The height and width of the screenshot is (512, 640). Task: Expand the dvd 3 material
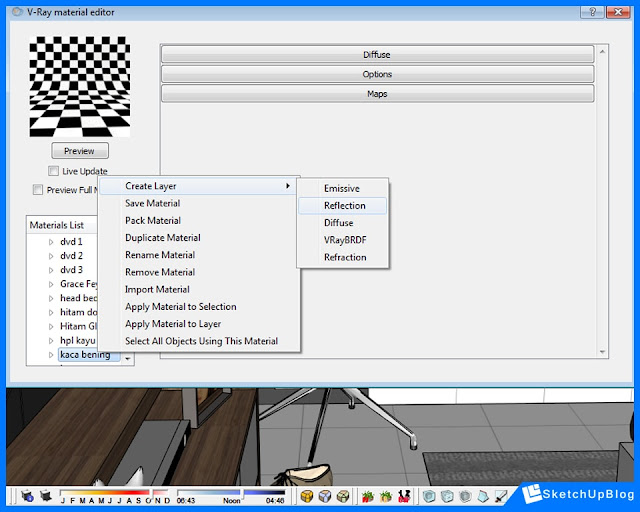pos(51,270)
